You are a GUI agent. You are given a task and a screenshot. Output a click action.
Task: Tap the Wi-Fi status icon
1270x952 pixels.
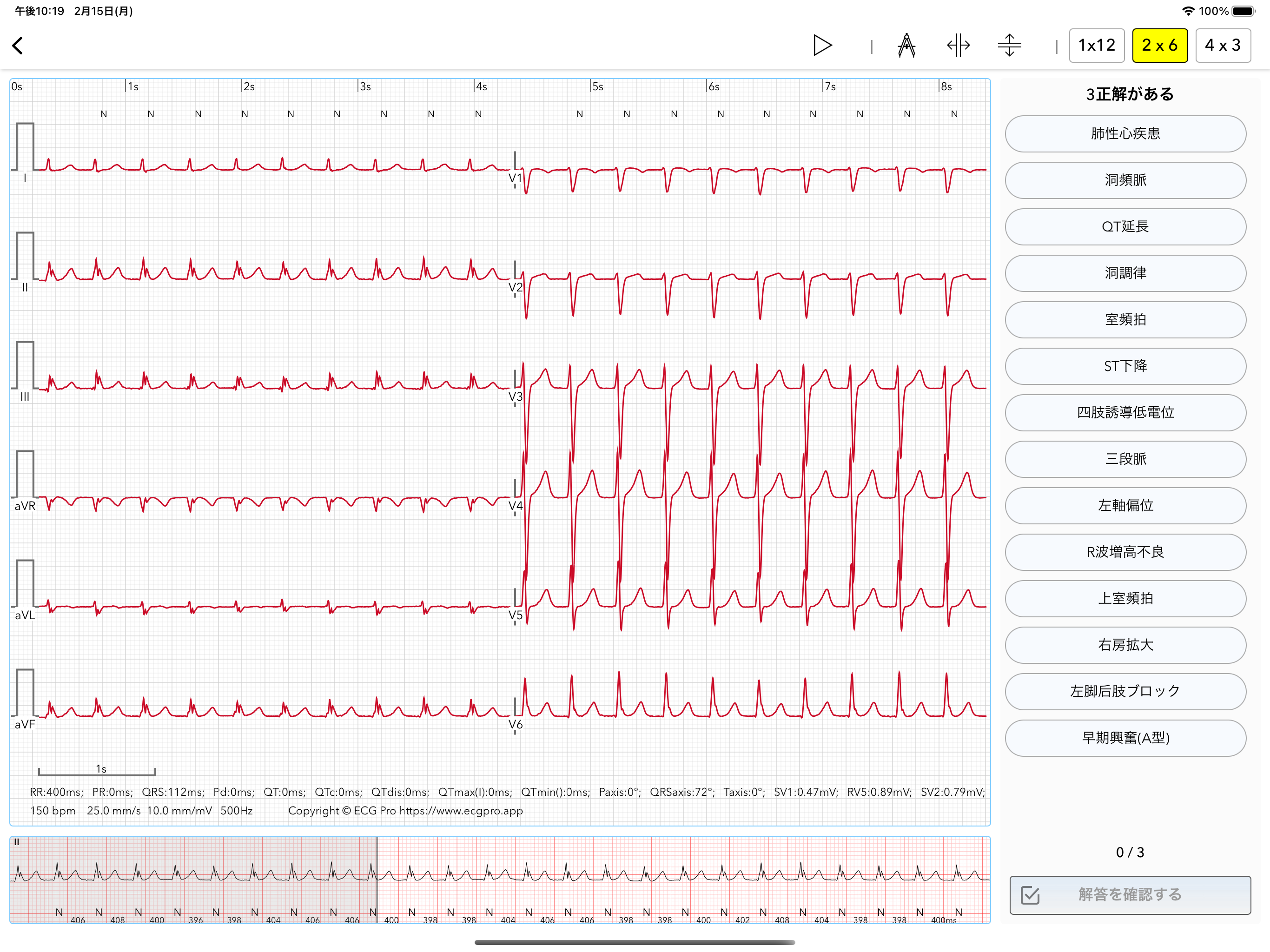pyautogui.click(x=1188, y=11)
